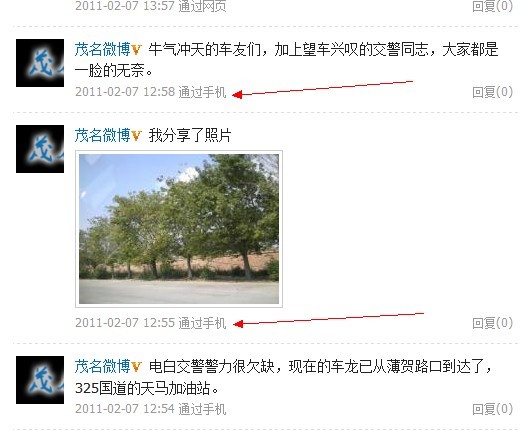Open avatar of the 12:58 post
This screenshot has height=431, width=520.
[x=40, y=63]
